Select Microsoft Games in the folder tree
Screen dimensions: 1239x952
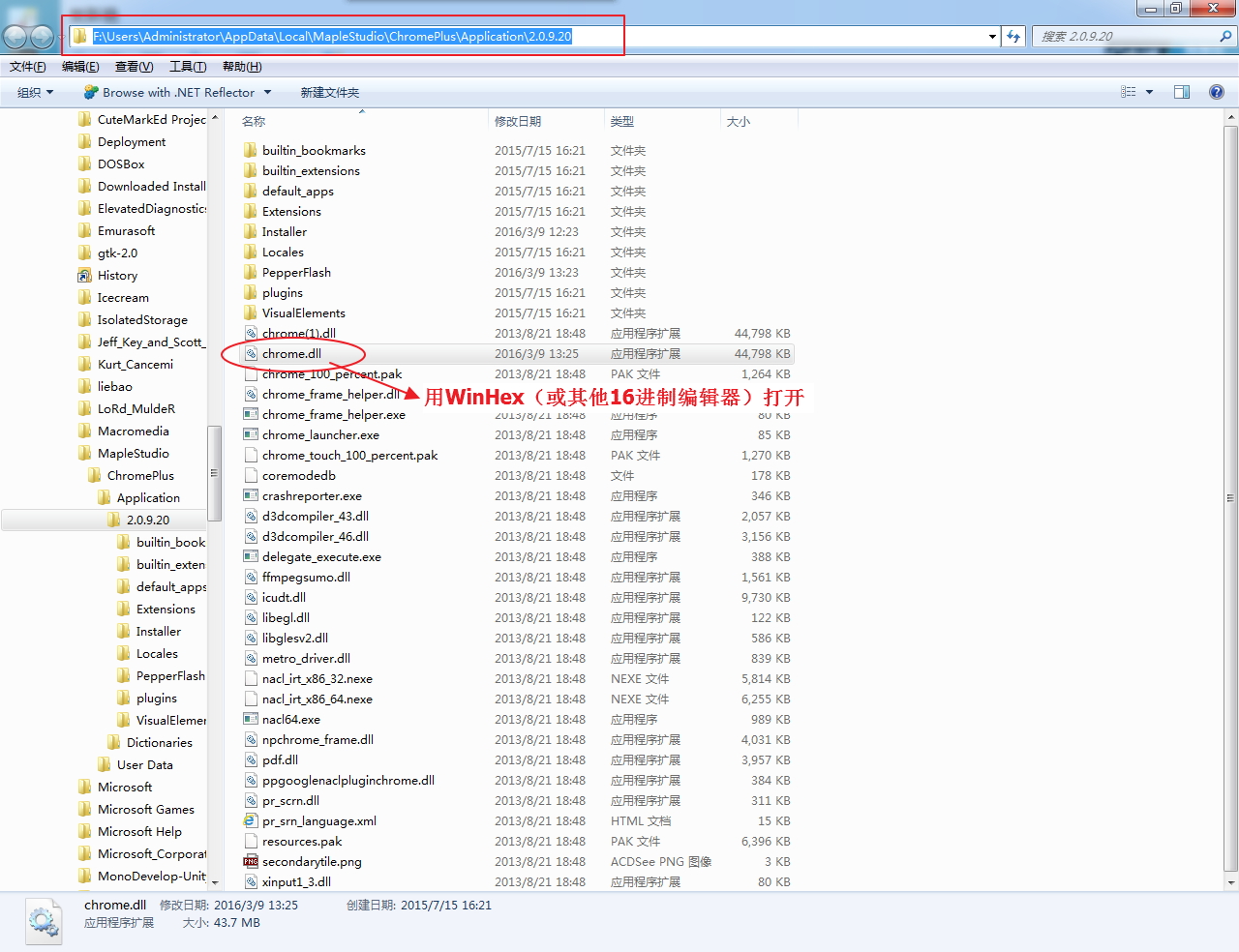146,810
